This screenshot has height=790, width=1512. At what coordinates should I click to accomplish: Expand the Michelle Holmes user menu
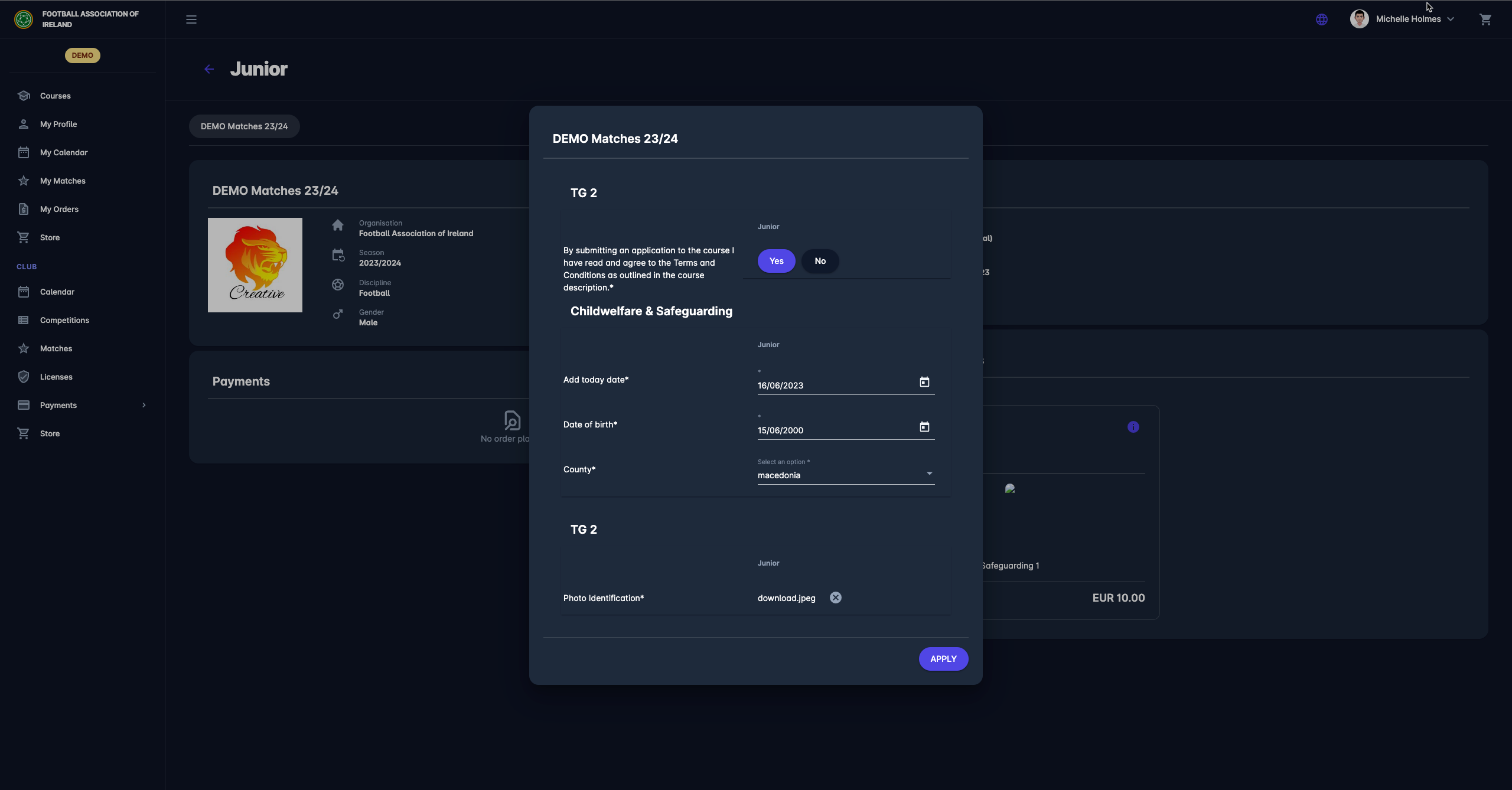[x=1409, y=19]
